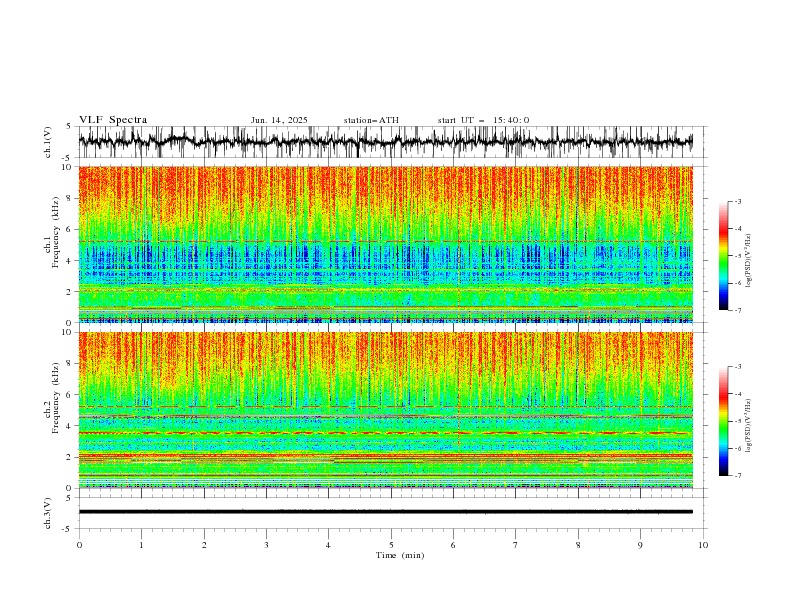Click the '-7' label on upper color bar

(x=738, y=310)
